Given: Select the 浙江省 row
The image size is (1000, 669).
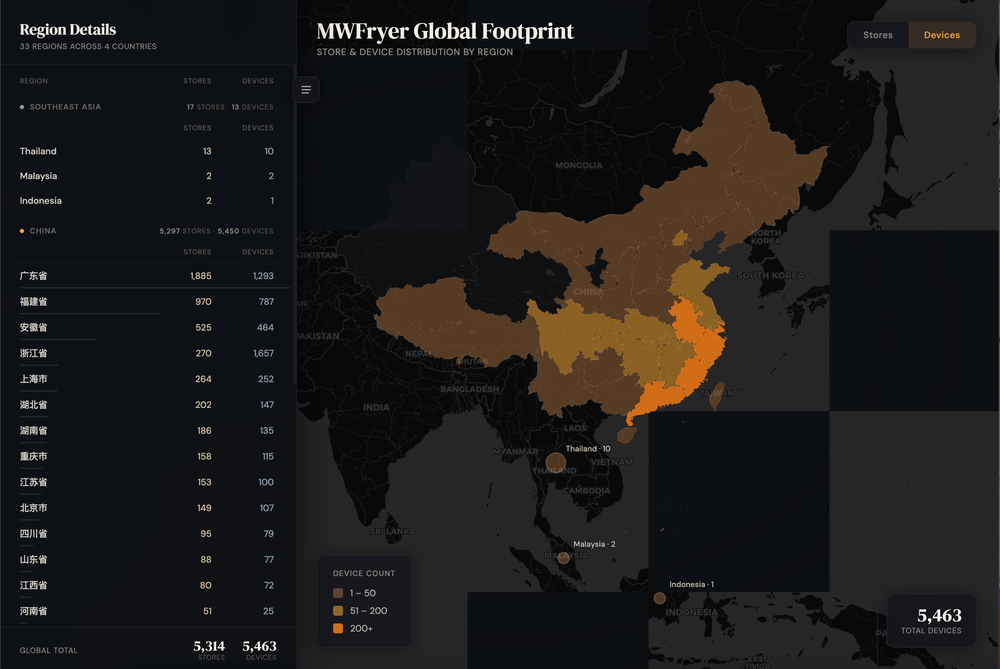Looking at the screenshot, I should click(x=147, y=353).
